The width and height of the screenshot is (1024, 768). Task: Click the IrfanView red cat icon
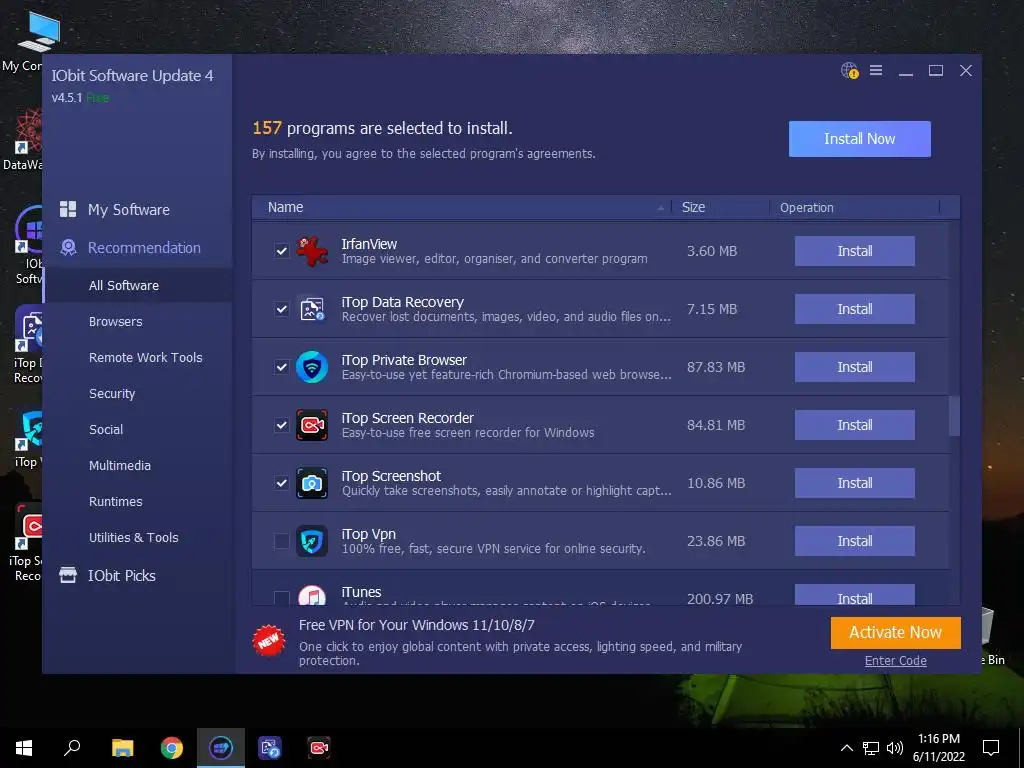tap(312, 251)
